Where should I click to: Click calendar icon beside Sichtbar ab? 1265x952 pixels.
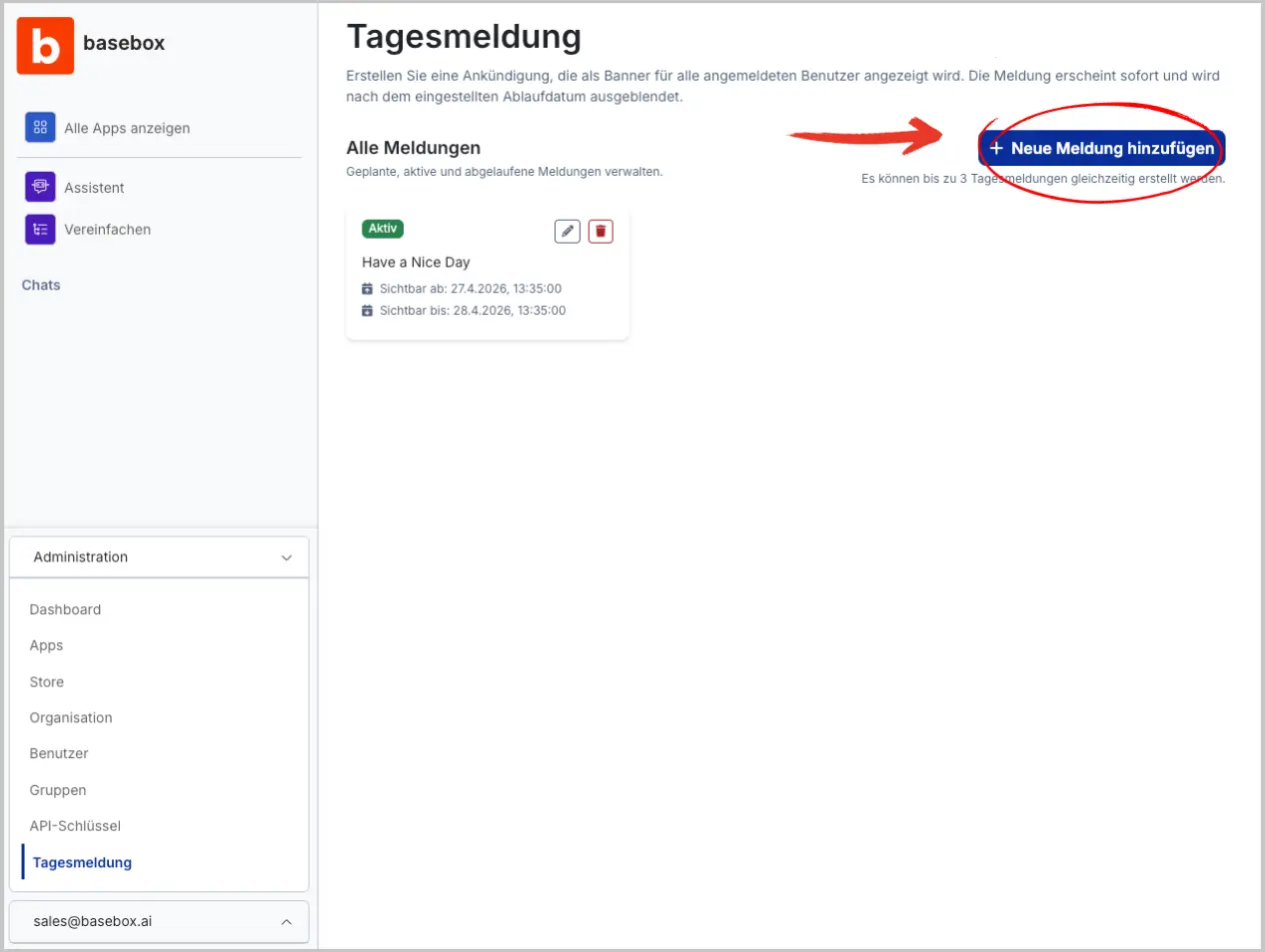(x=367, y=289)
